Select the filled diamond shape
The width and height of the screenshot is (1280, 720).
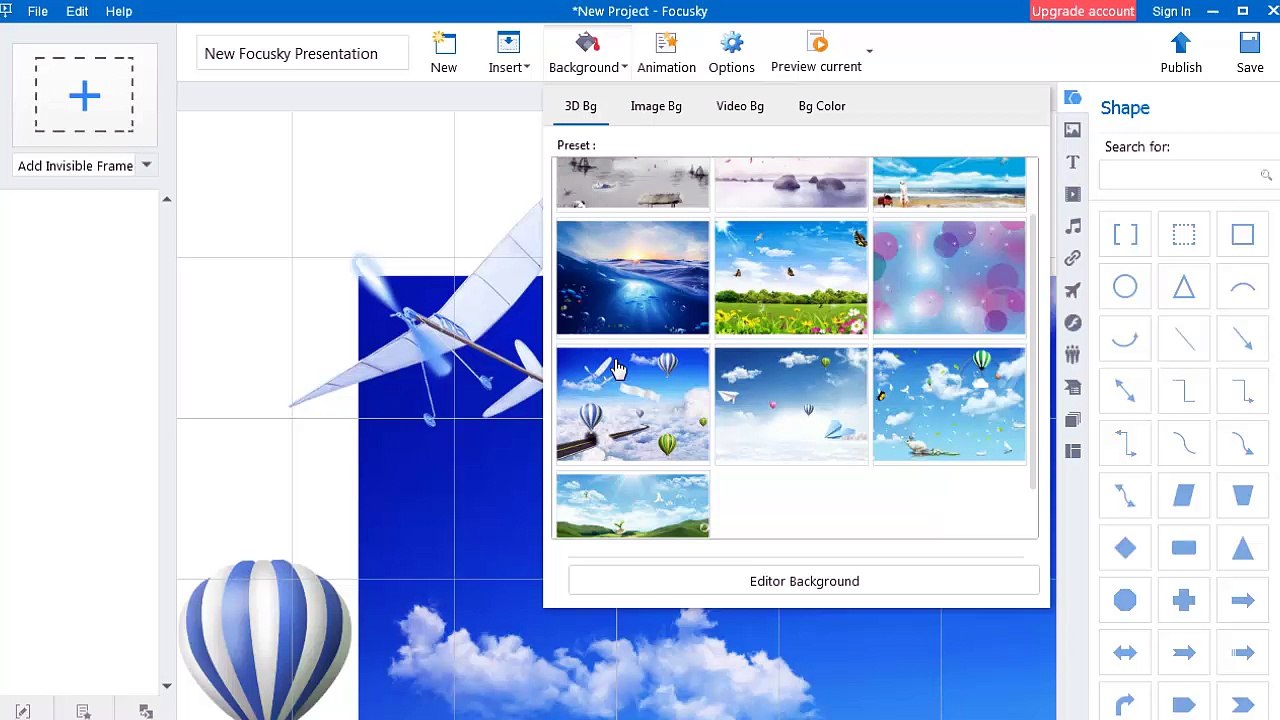pyautogui.click(x=1125, y=548)
